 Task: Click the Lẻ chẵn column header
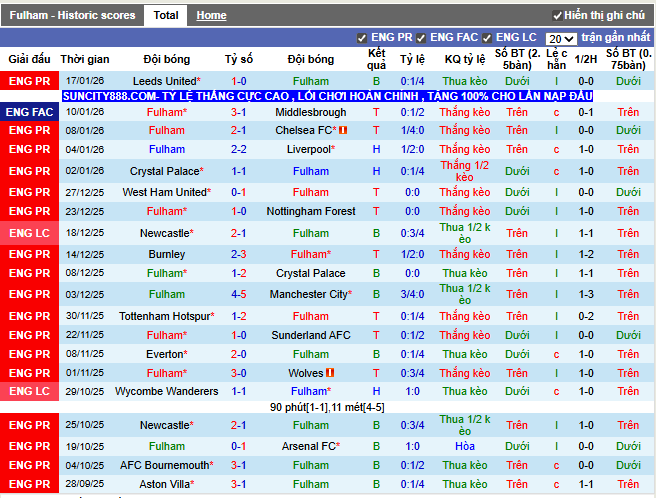556,59
